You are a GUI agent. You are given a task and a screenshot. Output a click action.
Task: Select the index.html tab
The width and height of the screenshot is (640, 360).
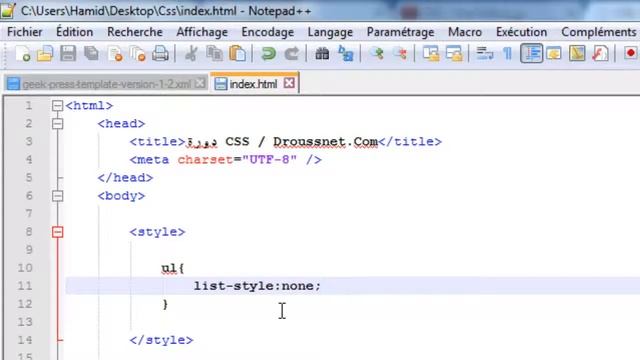click(x=253, y=84)
